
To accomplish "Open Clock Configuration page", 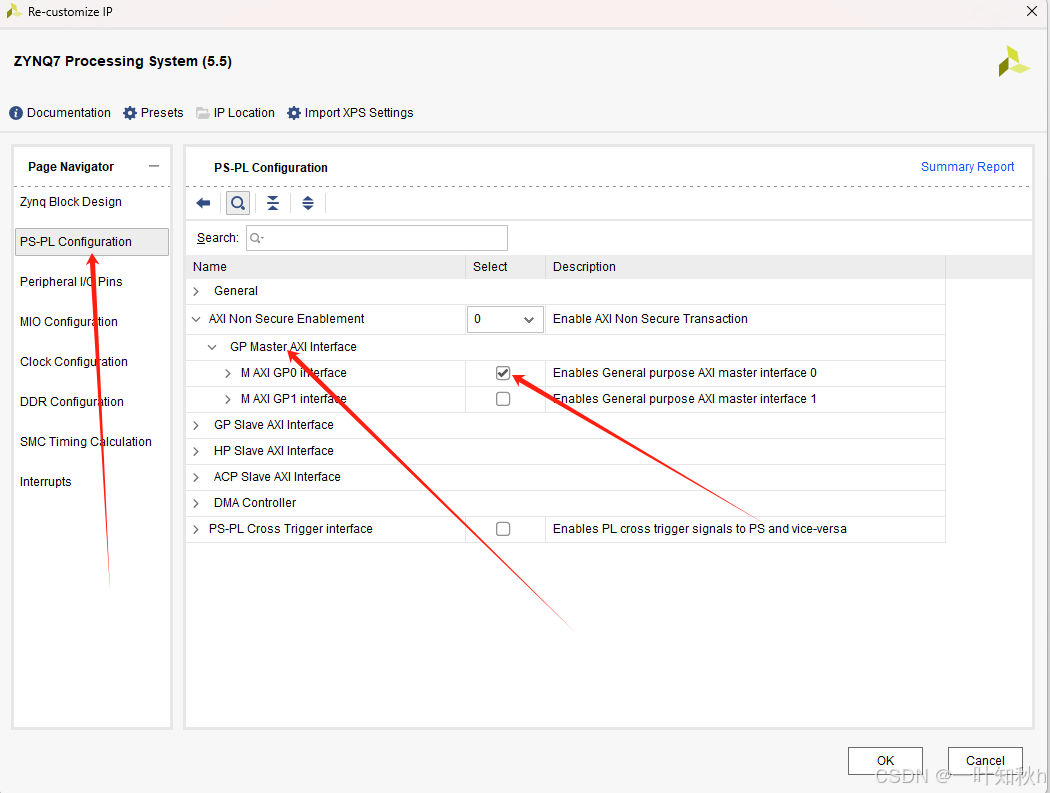I will [x=74, y=362].
